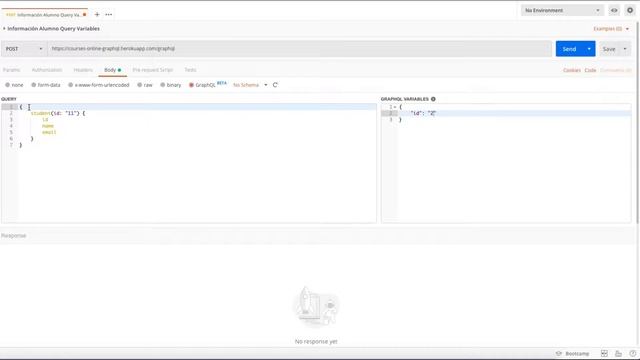Switch to the Pre-request Script tab

point(153,70)
